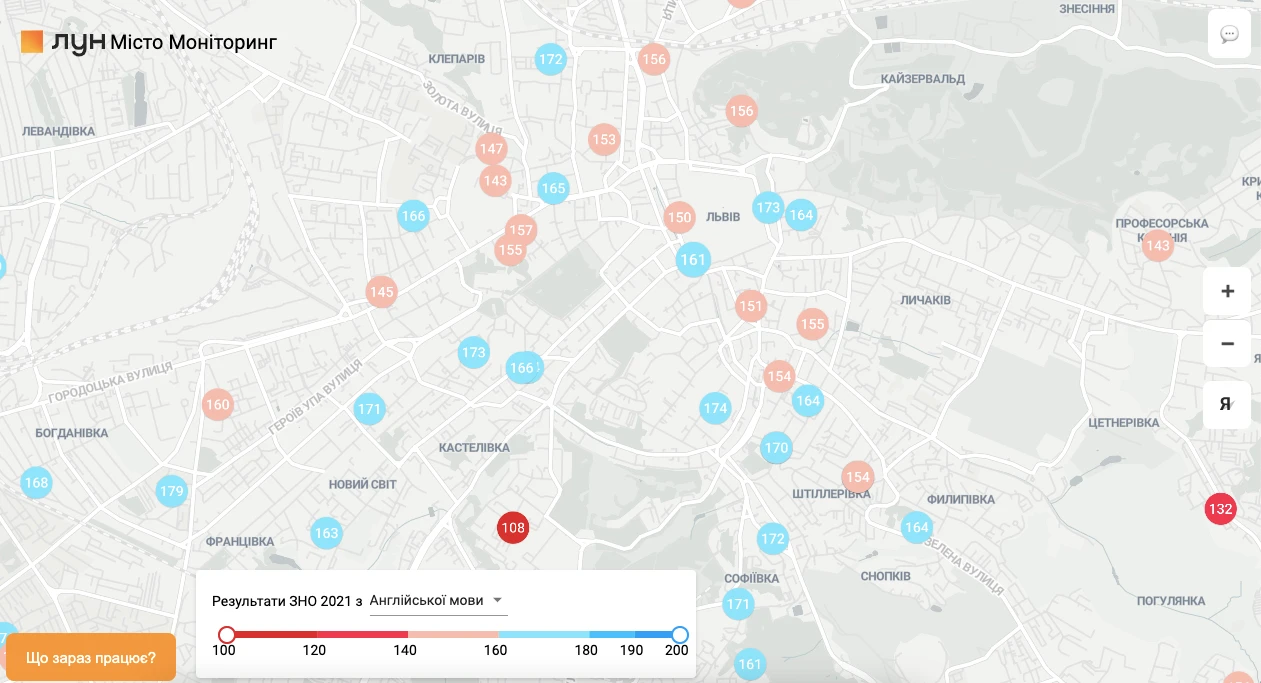Click the light blue 160-180 range segment
The height and width of the screenshot is (683, 1261).
click(543, 634)
